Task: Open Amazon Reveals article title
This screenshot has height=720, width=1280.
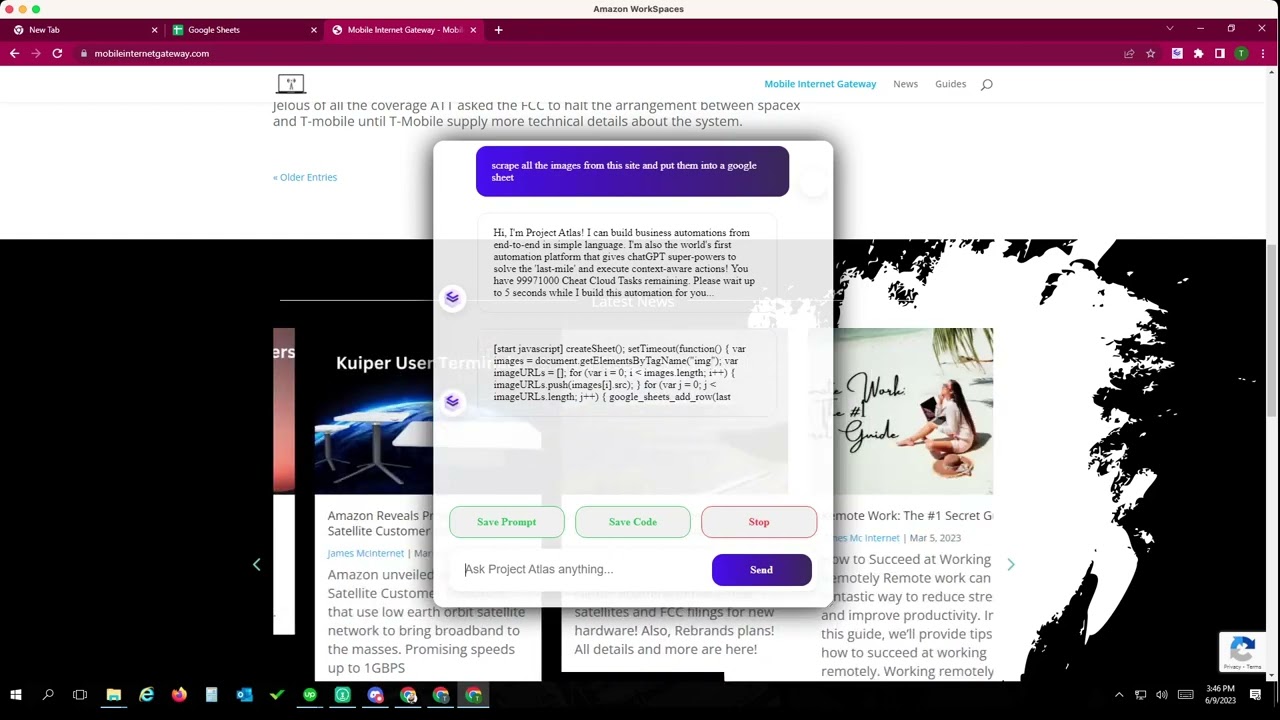Action: pyautogui.click(x=380, y=523)
